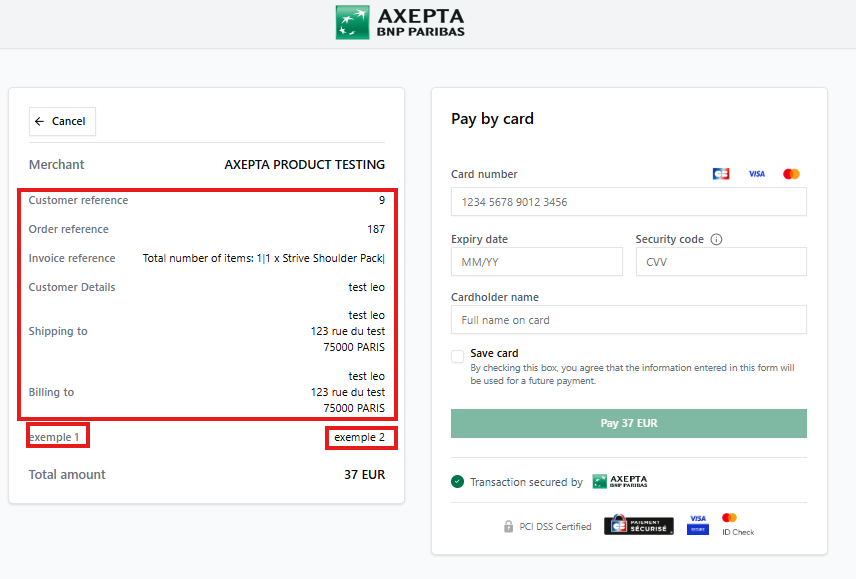Click the Paiement Sécurisé CB badge

pos(639,525)
